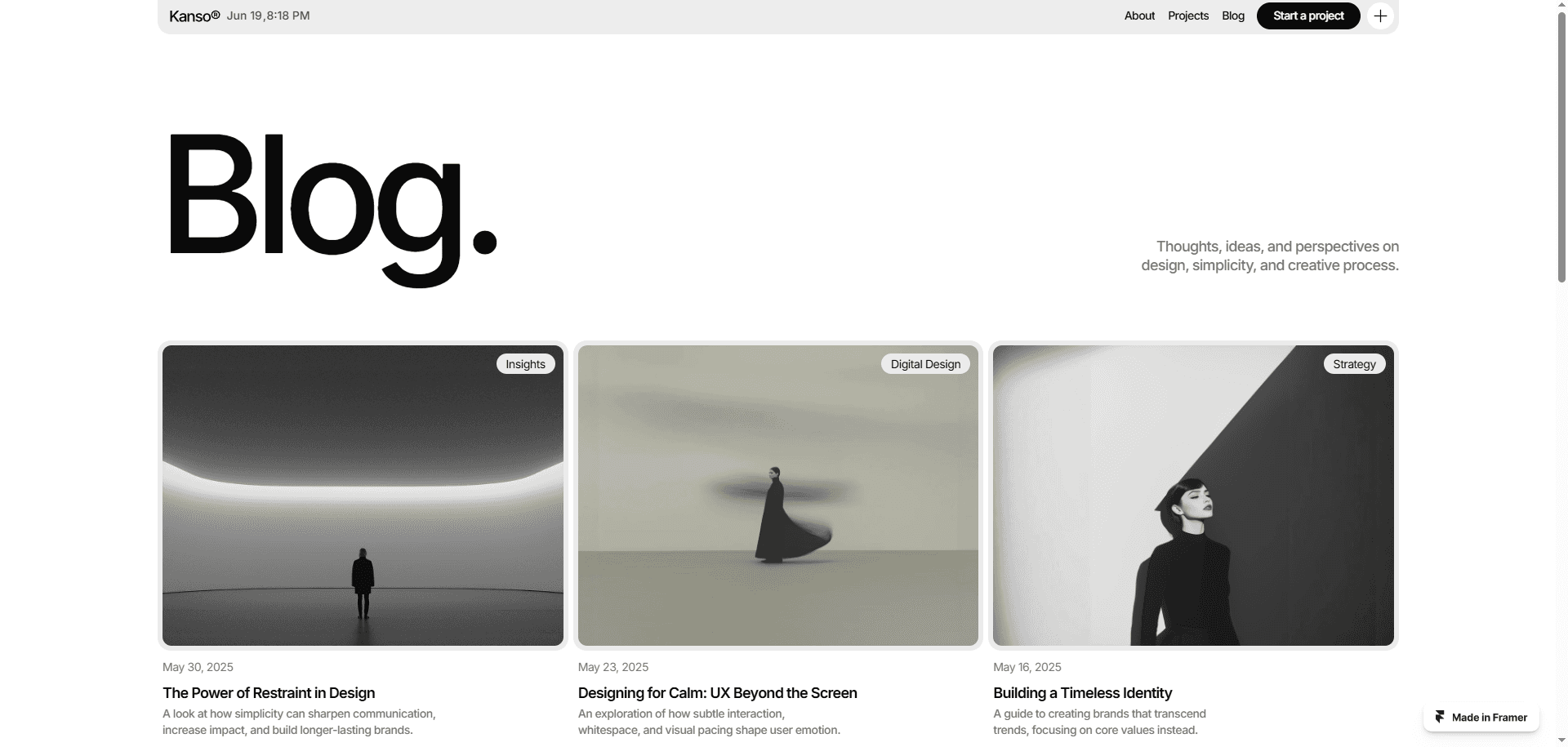Click the Start a project button
This screenshot has height=747, width=1568.
tap(1308, 16)
